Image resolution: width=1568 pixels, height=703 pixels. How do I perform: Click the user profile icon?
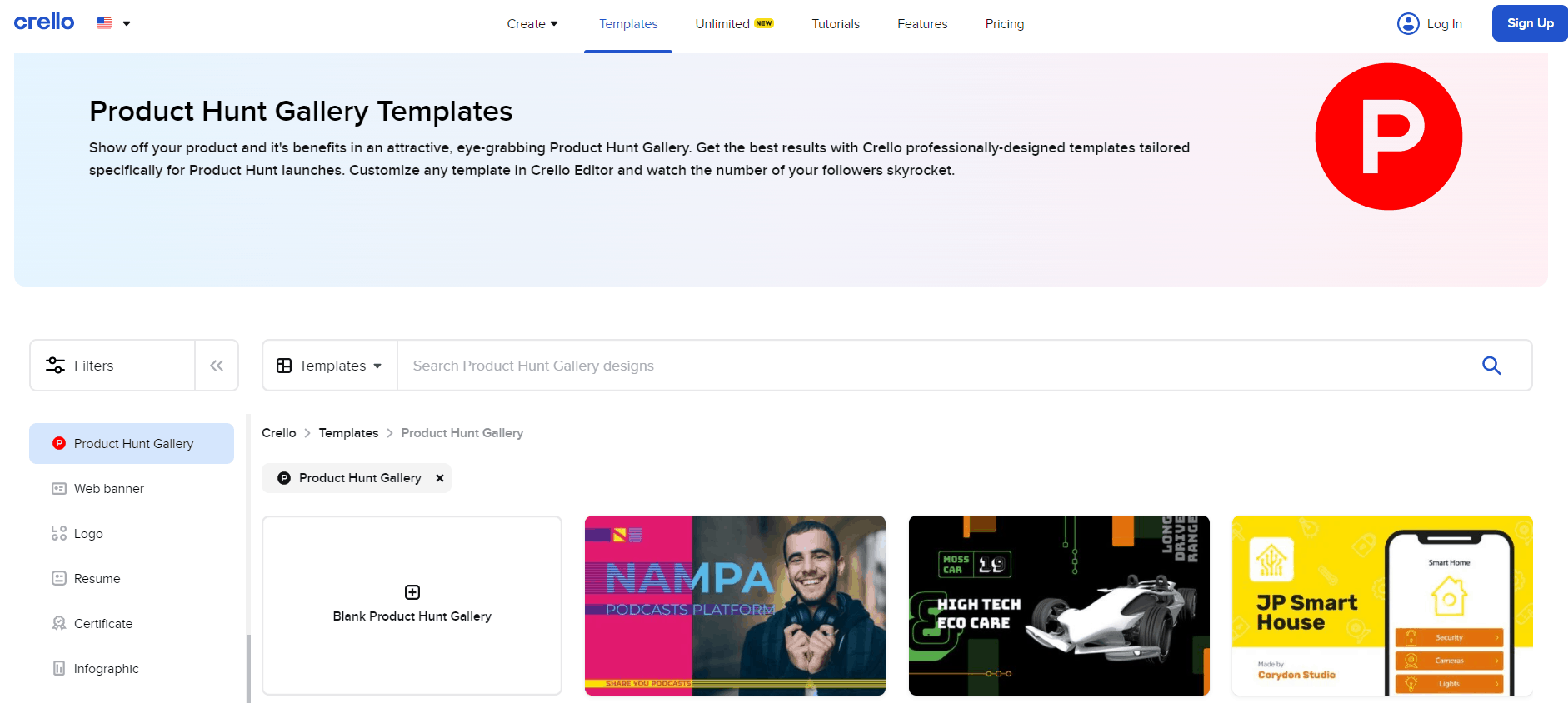tap(1408, 23)
